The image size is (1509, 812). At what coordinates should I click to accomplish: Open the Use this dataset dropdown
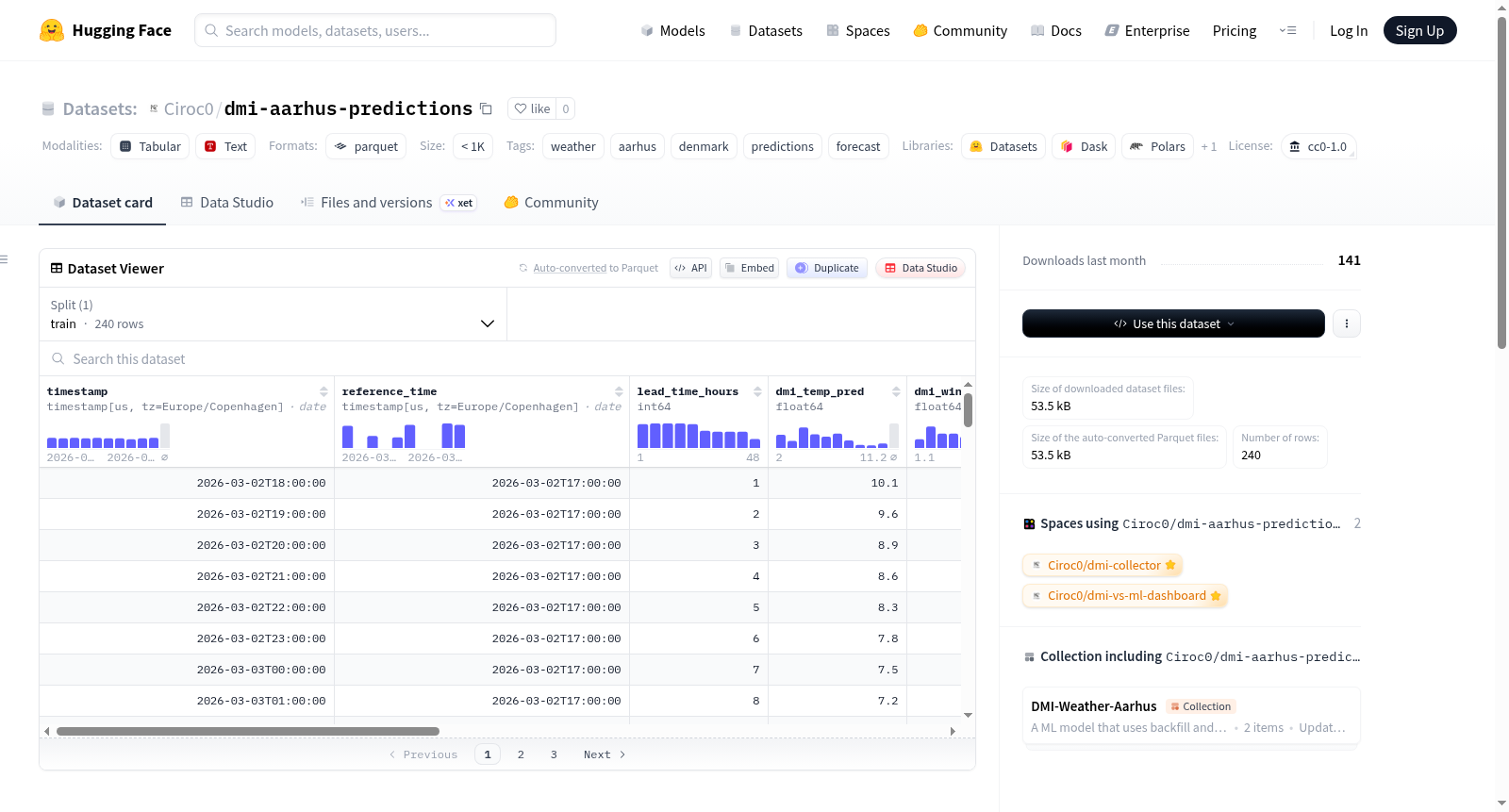(1173, 323)
